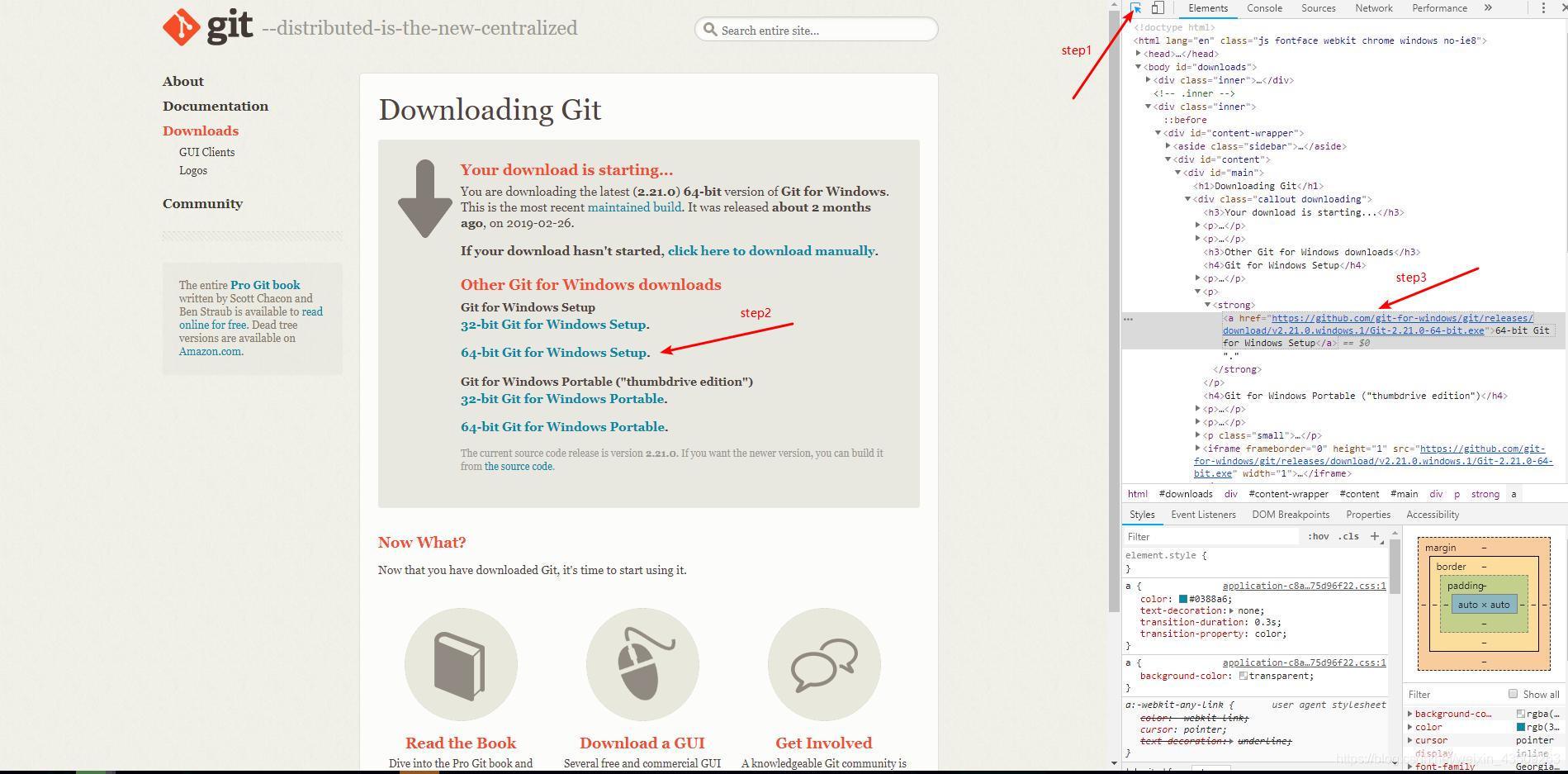Collapse the body id="downloads" node
1568x774 pixels.
[1139, 67]
